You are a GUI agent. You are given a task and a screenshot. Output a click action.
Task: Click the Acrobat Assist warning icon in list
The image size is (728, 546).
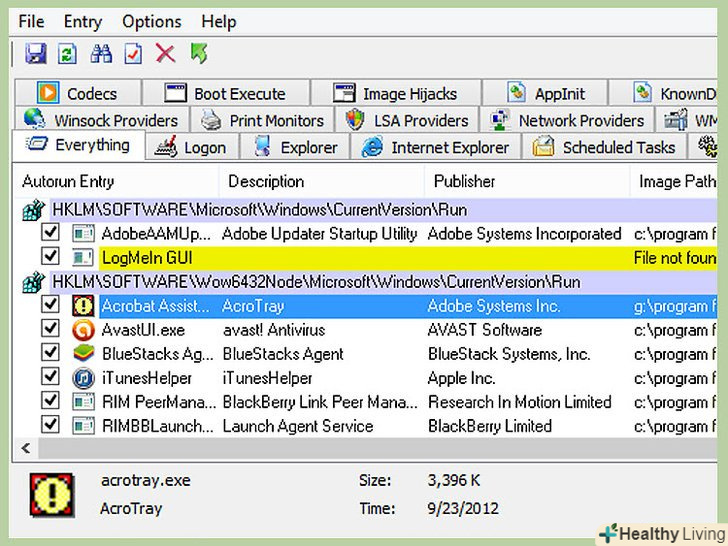[x=84, y=306]
